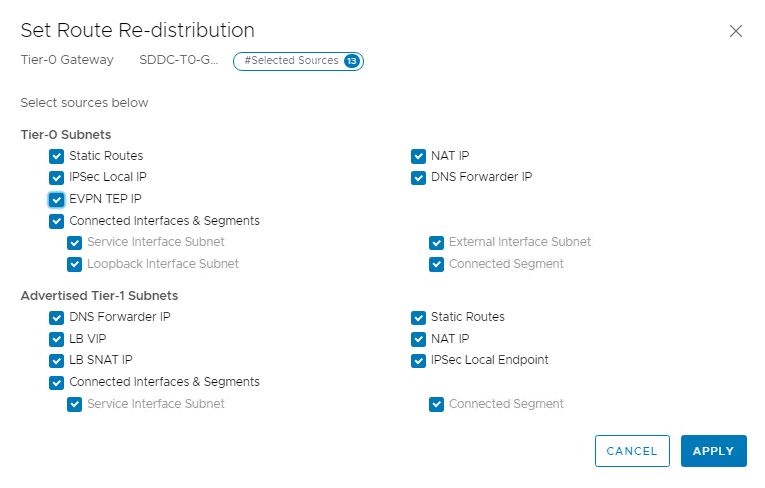This screenshot has height=488, width=765.
Task: Toggle Tier-0 Connected Interfaces & Segments
Action: [57, 221]
